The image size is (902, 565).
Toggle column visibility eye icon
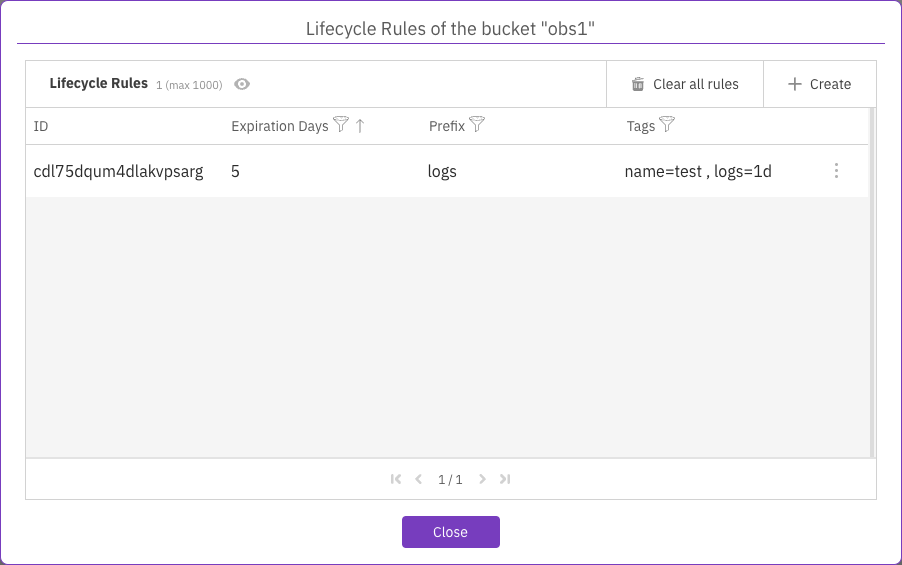pos(241,84)
